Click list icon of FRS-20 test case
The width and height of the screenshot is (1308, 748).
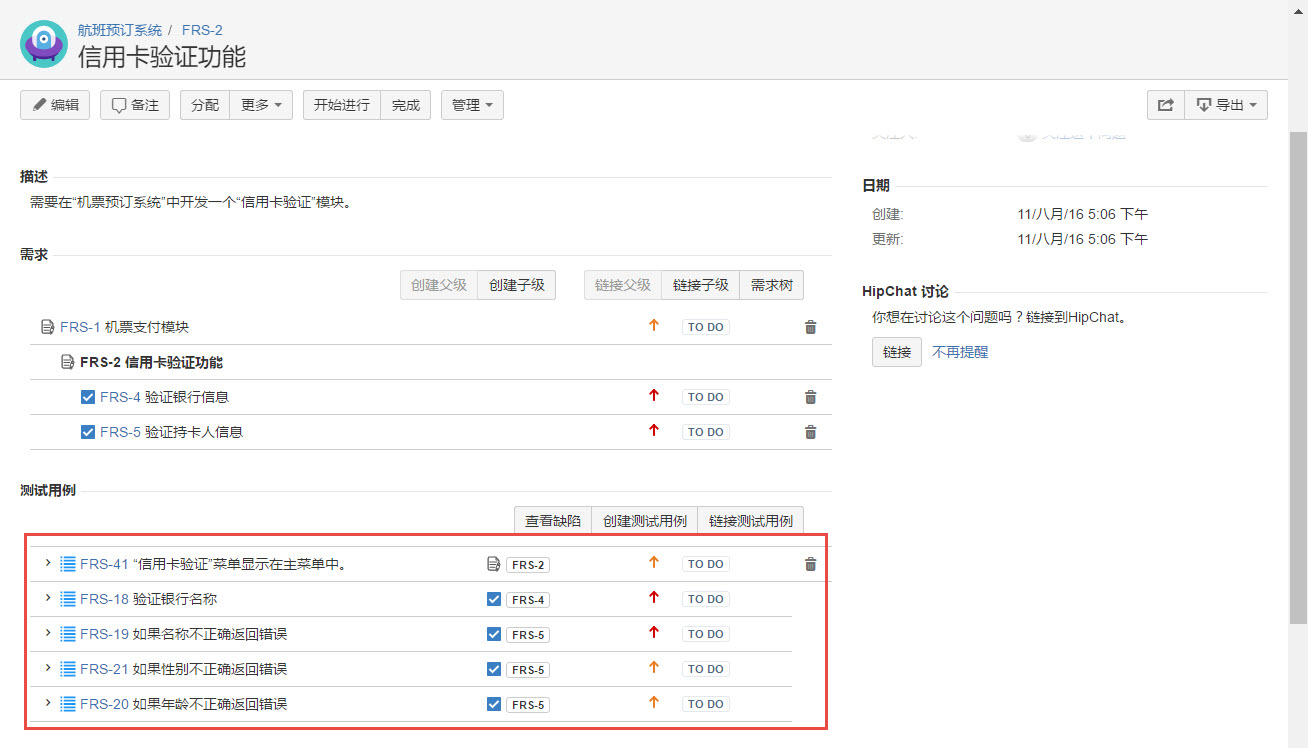click(x=68, y=704)
